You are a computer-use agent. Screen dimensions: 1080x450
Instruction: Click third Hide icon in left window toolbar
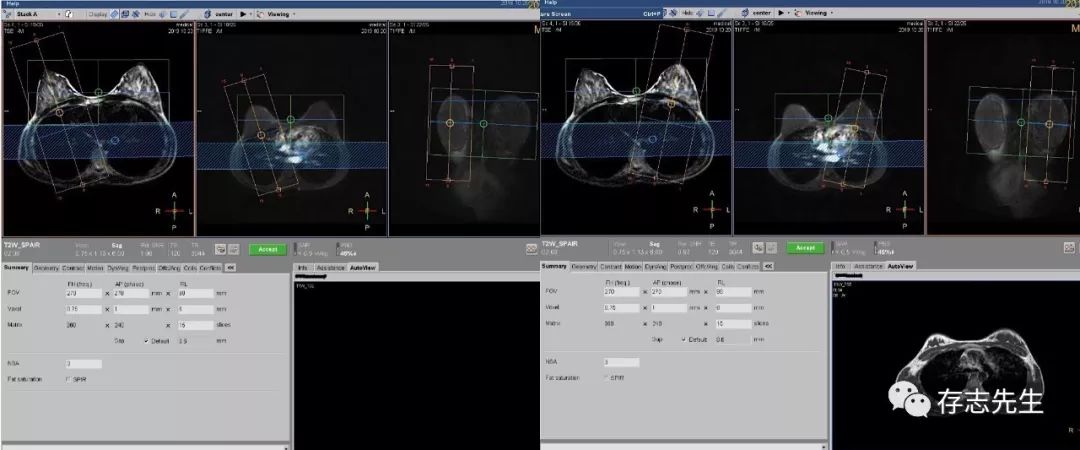pos(184,14)
